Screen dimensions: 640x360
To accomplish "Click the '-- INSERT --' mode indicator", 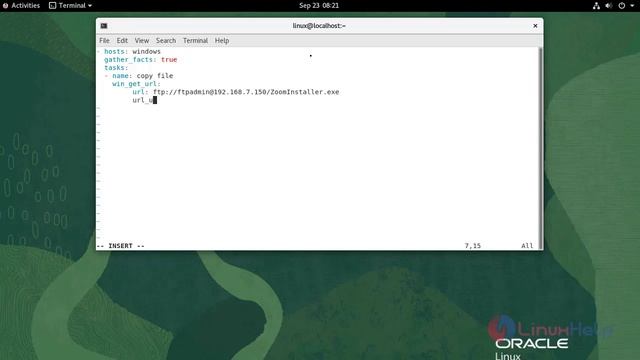I will [121, 246].
